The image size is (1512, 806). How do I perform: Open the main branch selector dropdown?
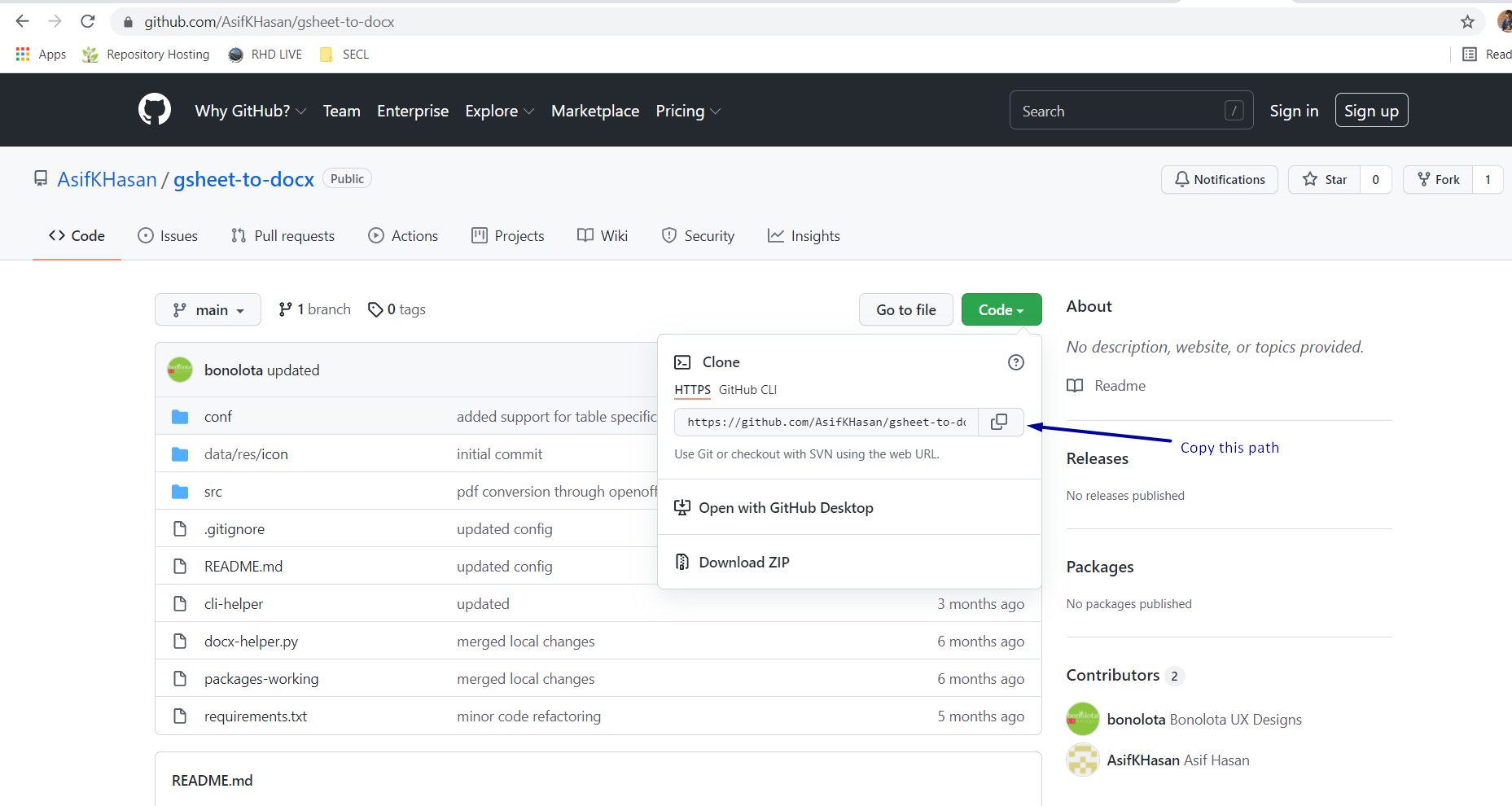click(208, 309)
